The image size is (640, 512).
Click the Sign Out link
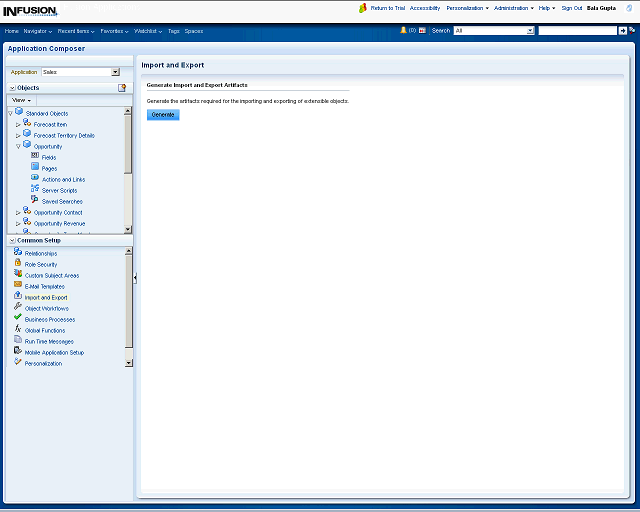click(x=571, y=8)
